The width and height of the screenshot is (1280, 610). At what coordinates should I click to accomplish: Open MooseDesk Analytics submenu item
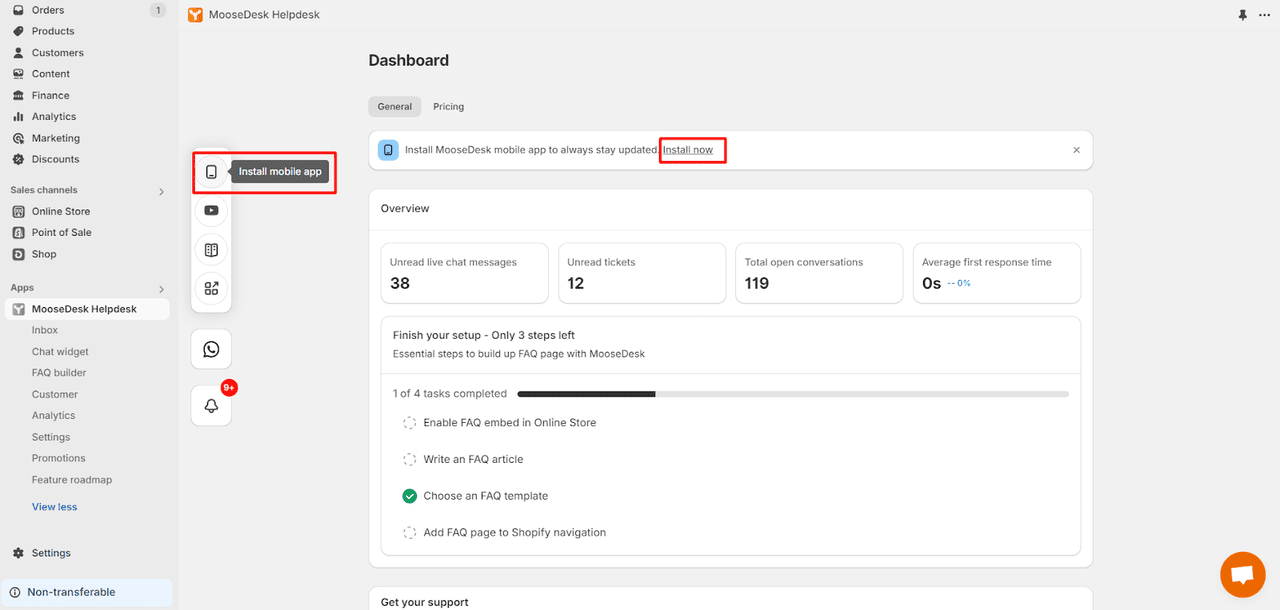coord(53,416)
